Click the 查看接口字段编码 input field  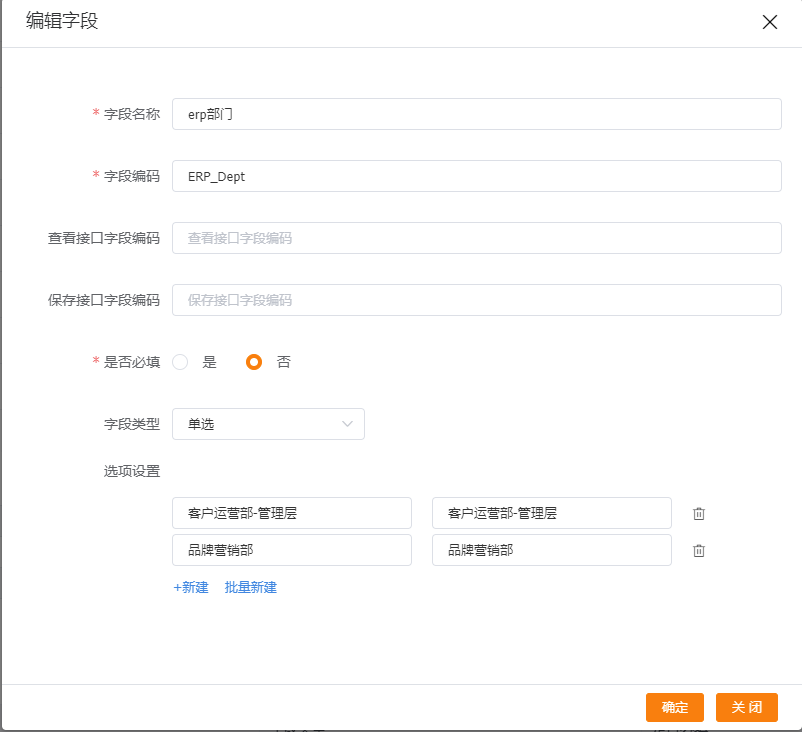coord(477,238)
